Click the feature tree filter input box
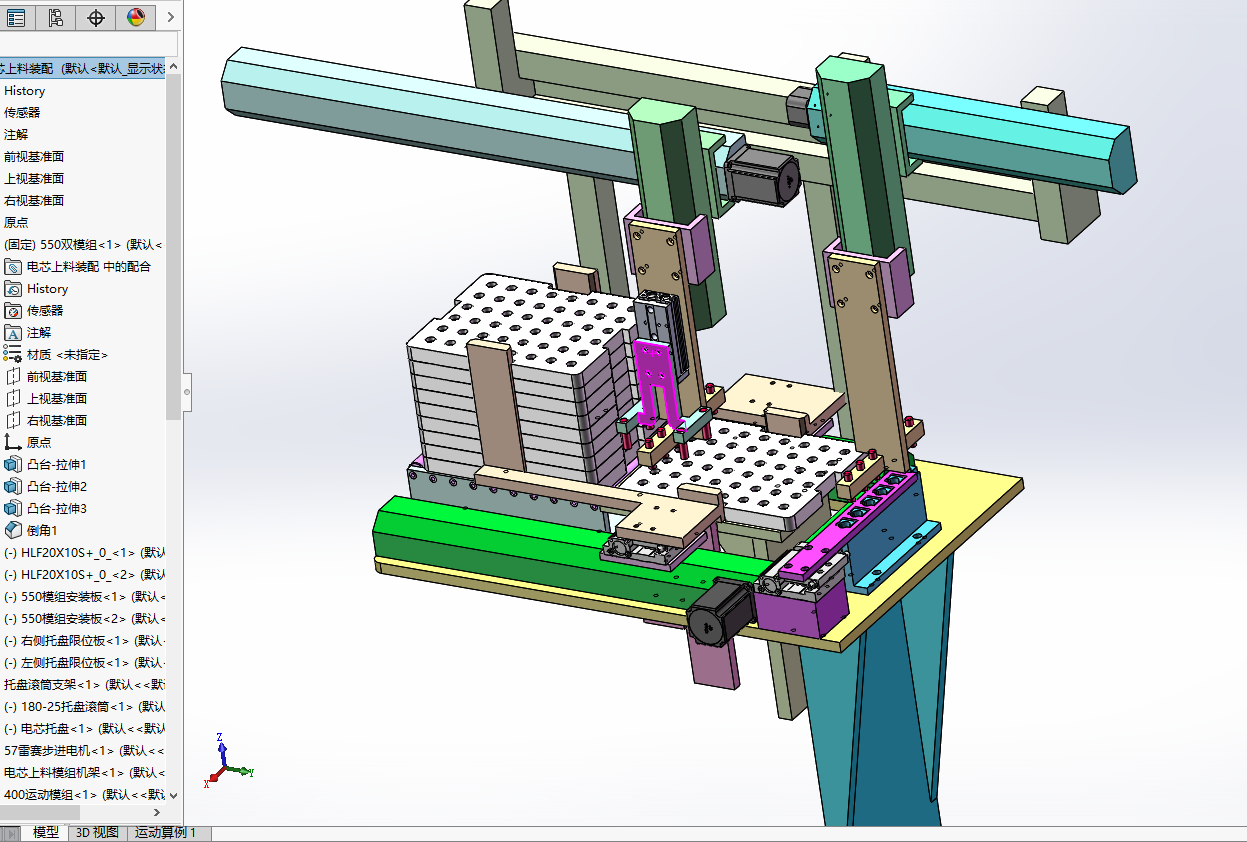Image resolution: width=1247 pixels, height=842 pixels. (88, 44)
